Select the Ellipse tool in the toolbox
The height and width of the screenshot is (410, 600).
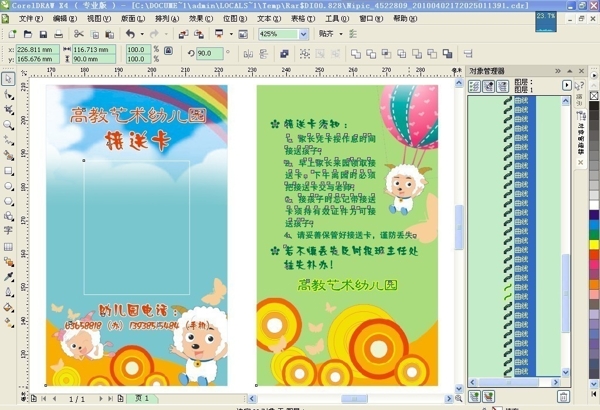(x=8, y=186)
